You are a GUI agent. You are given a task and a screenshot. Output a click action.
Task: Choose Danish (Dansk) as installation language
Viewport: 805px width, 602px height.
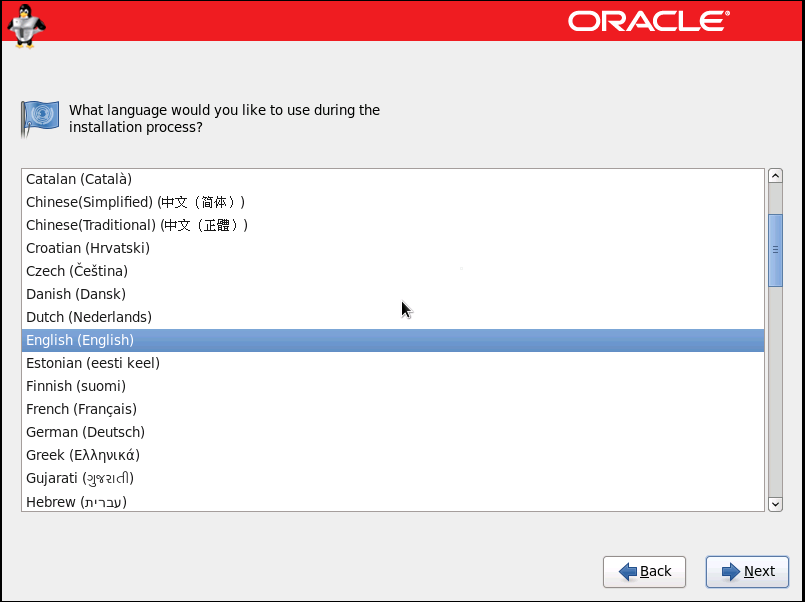[x=76, y=294]
